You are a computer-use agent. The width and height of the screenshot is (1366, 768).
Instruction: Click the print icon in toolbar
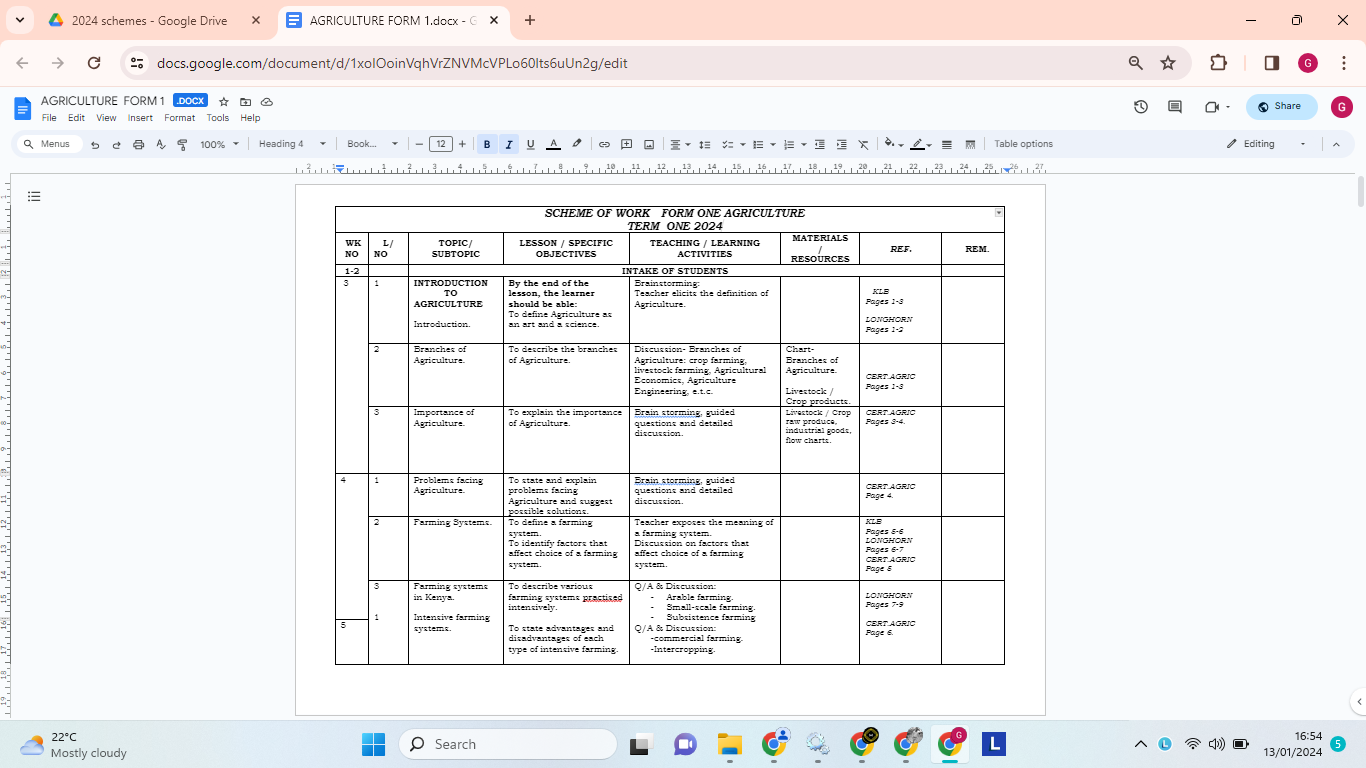click(x=139, y=144)
